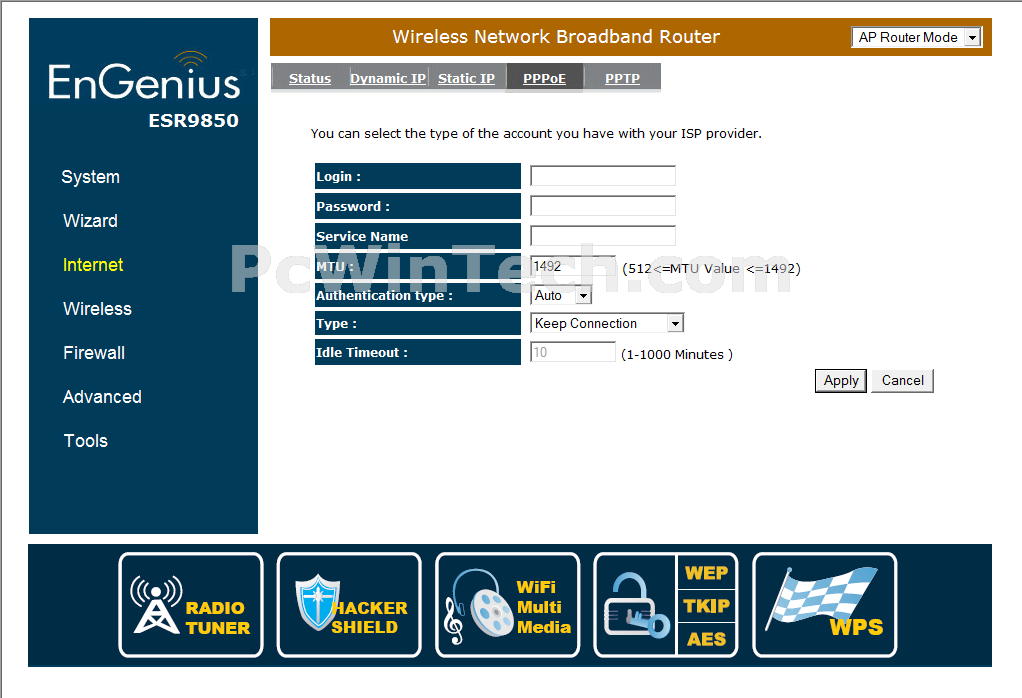The width and height of the screenshot is (1022, 698).
Task: Focus the Password input field
Action: (603, 206)
